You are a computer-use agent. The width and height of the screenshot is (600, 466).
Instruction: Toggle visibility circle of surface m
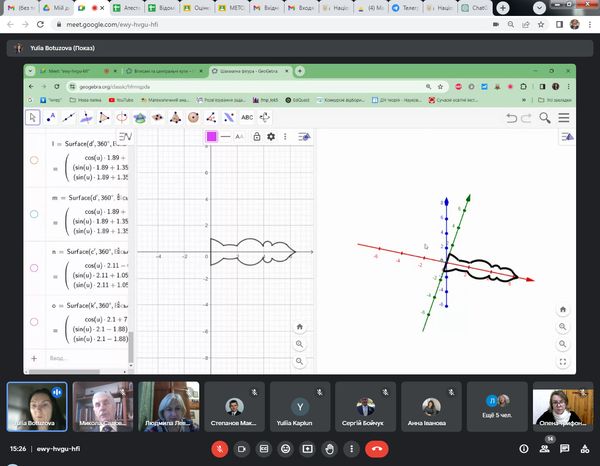[x=34, y=214]
